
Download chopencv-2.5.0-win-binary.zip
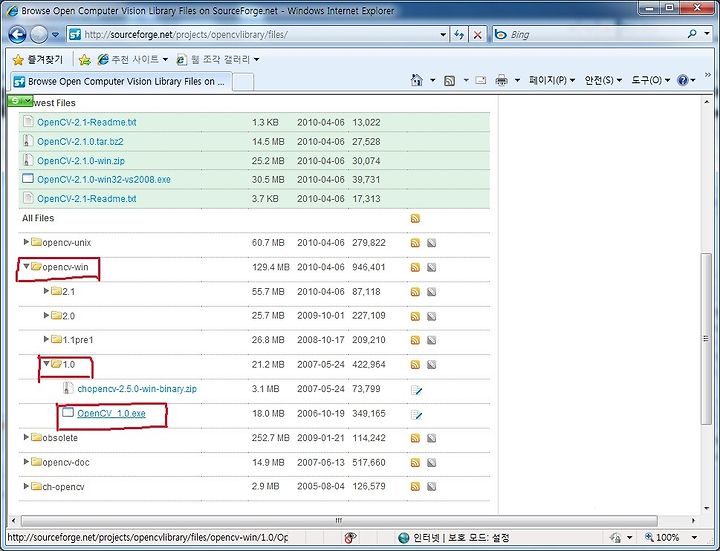coord(137,389)
